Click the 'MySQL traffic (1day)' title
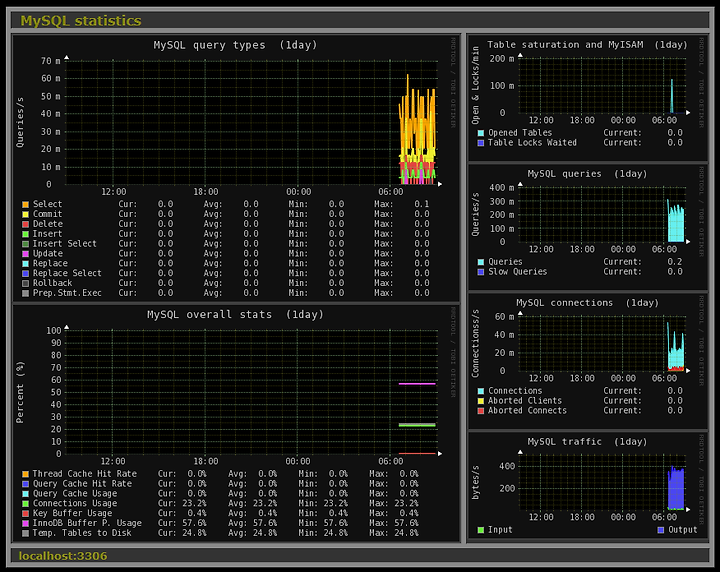Image resolution: width=720 pixels, height=572 pixels. point(587,442)
